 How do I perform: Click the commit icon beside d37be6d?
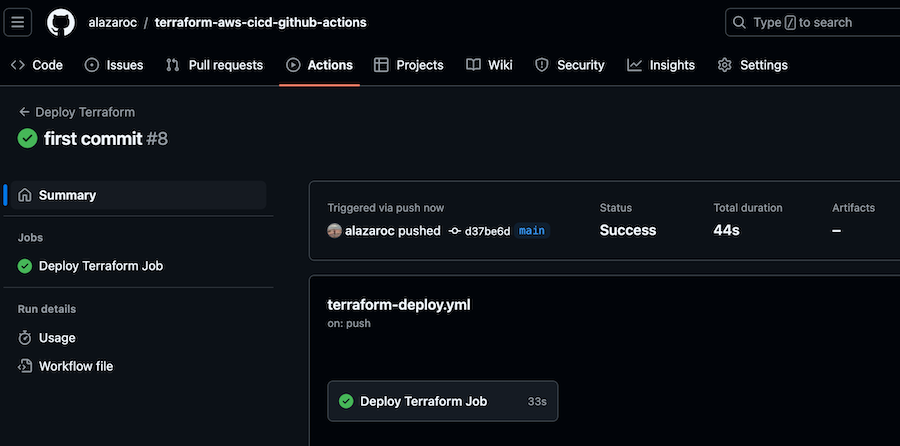pyautogui.click(x=455, y=231)
